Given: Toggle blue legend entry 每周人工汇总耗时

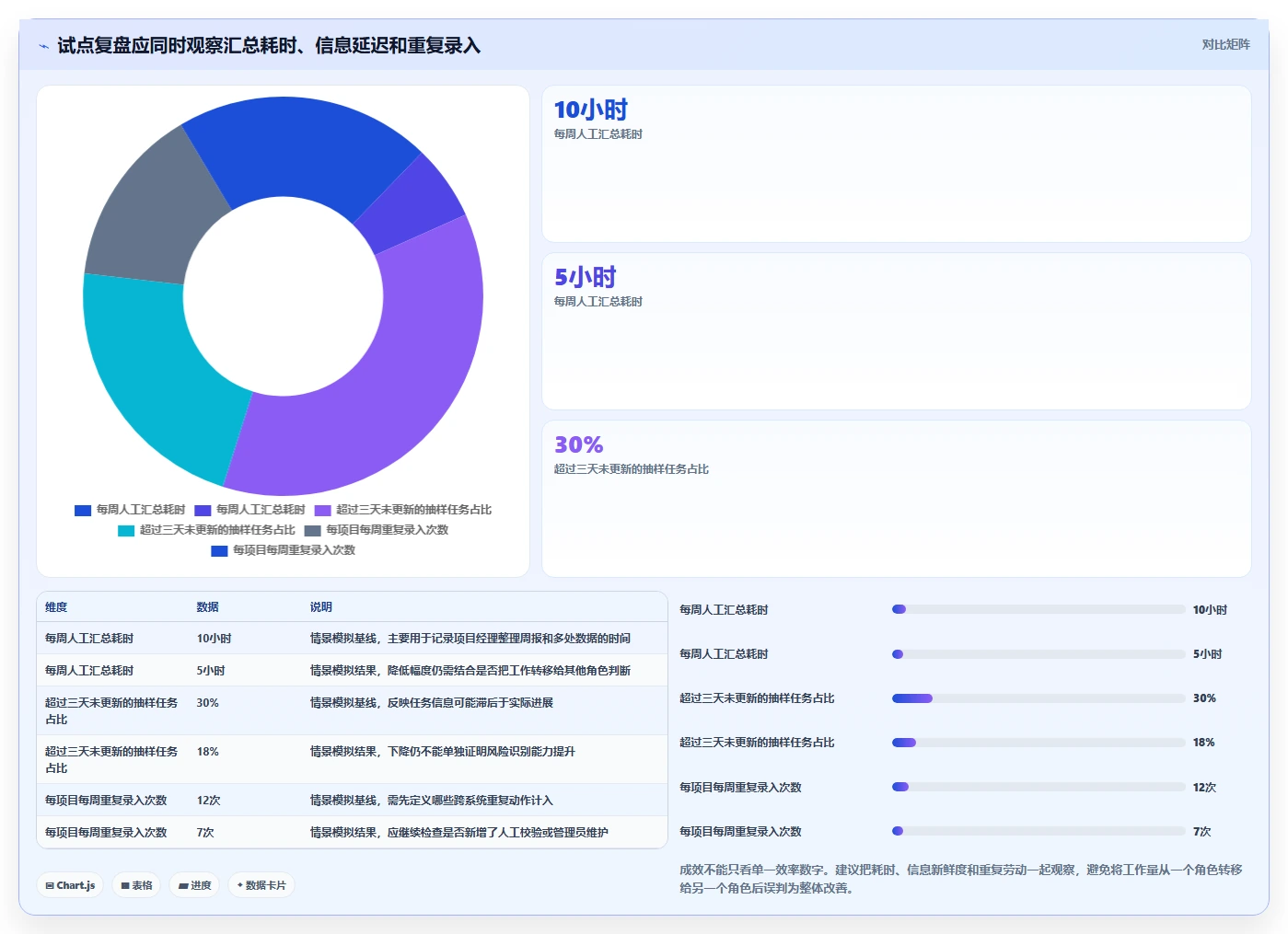Looking at the screenshot, I should point(130,510).
